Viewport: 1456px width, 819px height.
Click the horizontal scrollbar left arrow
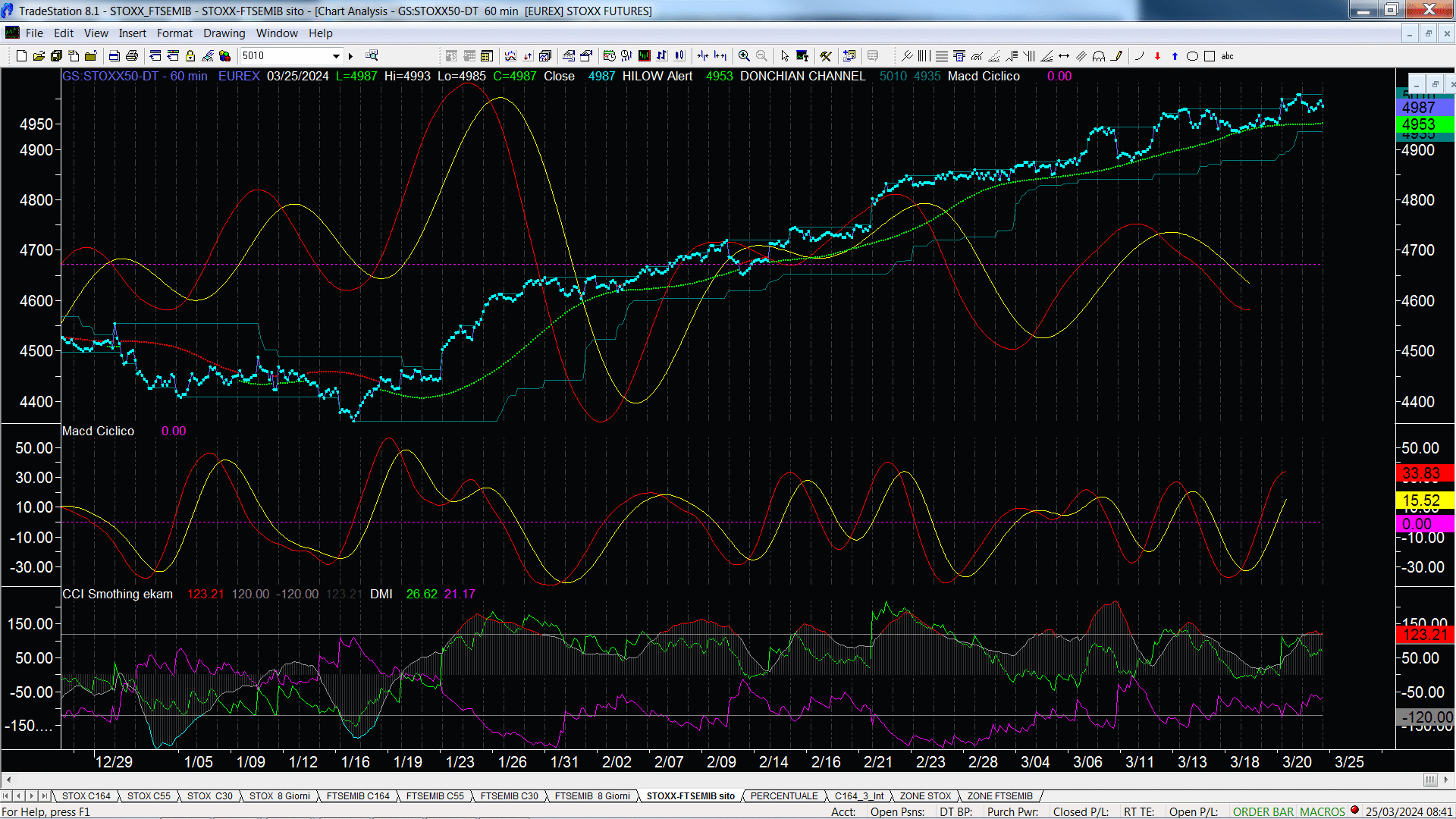8,780
